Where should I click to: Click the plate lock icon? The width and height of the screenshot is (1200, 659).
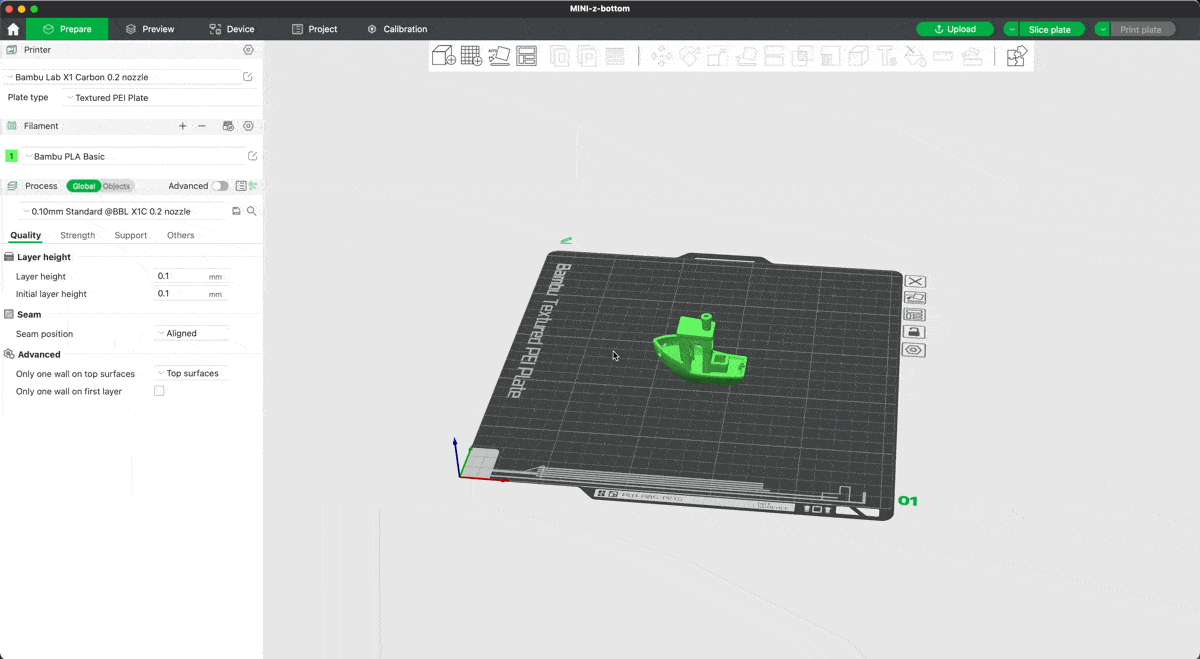point(914,332)
